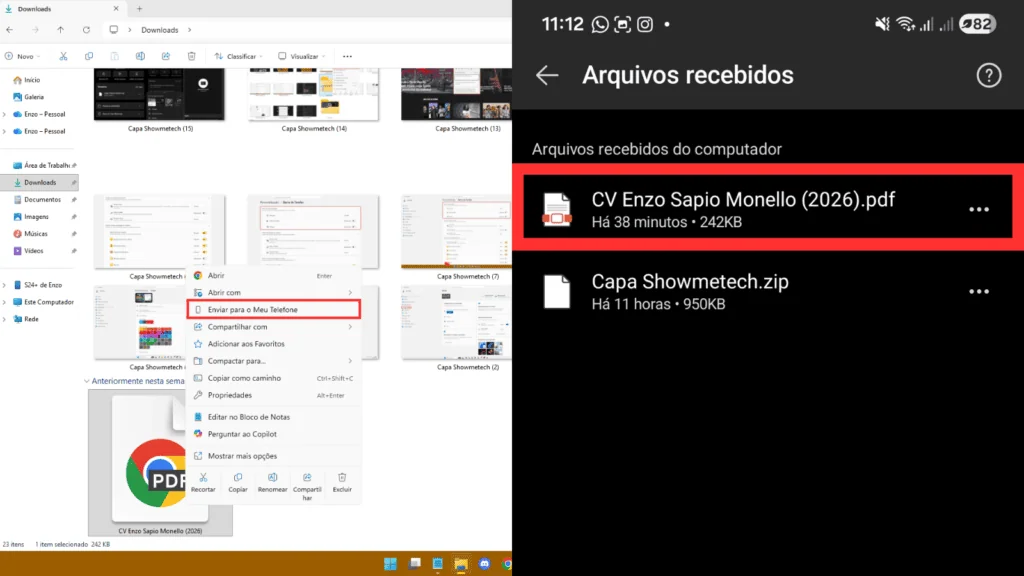This screenshot has width=1024, height=576.
Task: Expand the first Enzo – Pessoal tree node
Action: pyautogui.click(x=5, y=114)
